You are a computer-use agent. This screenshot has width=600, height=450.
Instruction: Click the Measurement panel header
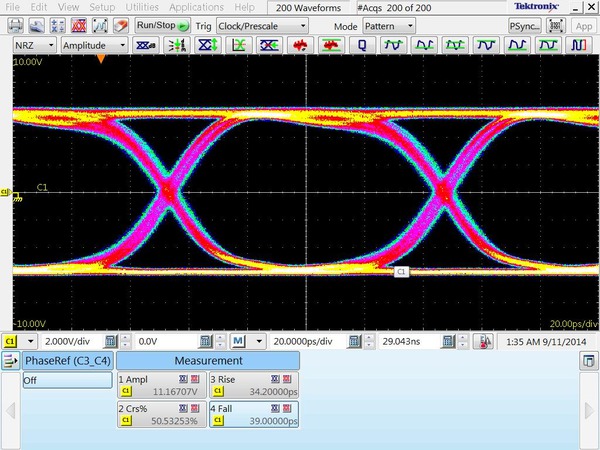tap(208, 360)
